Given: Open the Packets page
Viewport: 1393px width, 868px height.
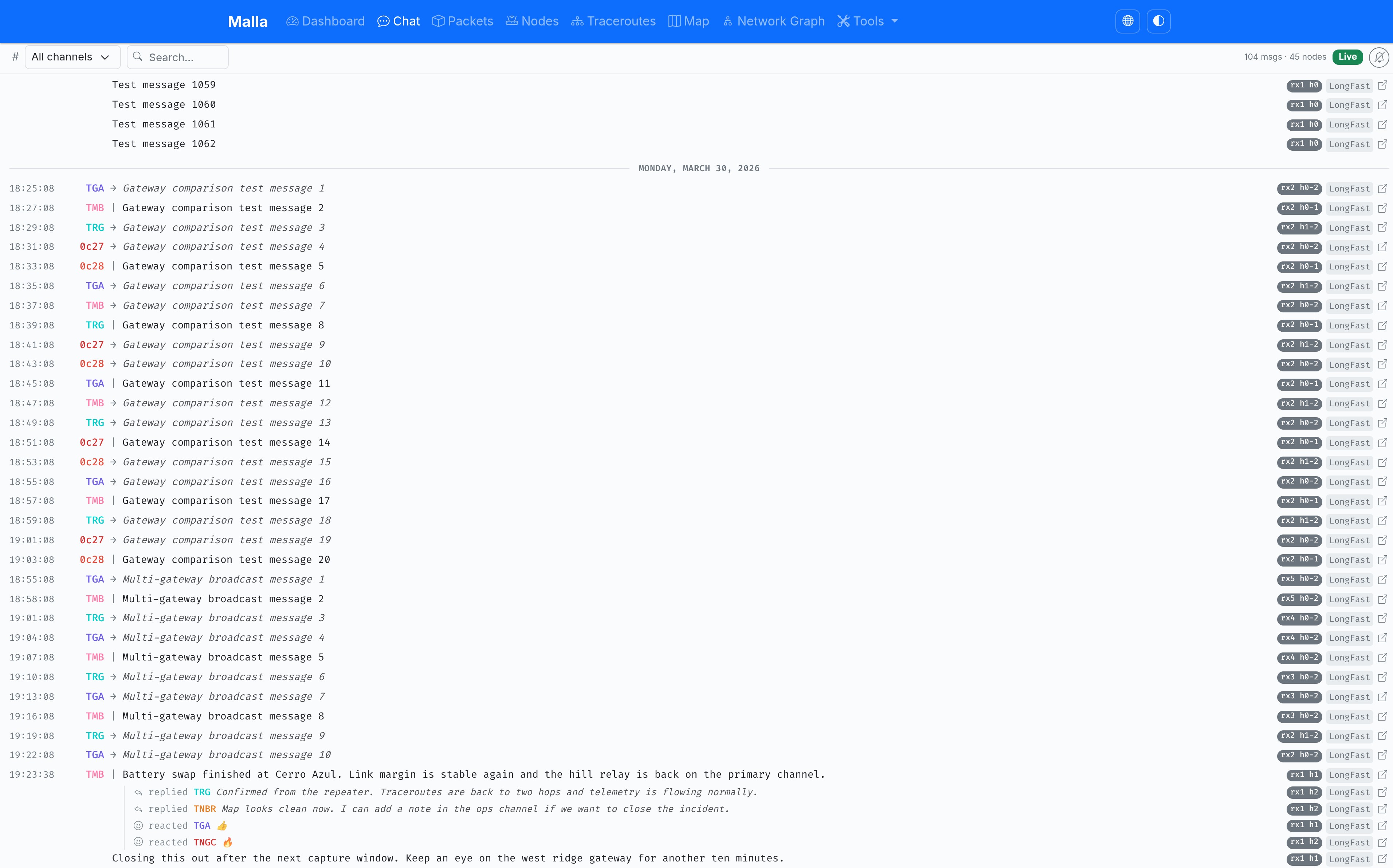Looking at the screenshot, I should pyautogui.click(x=463, y=21).
